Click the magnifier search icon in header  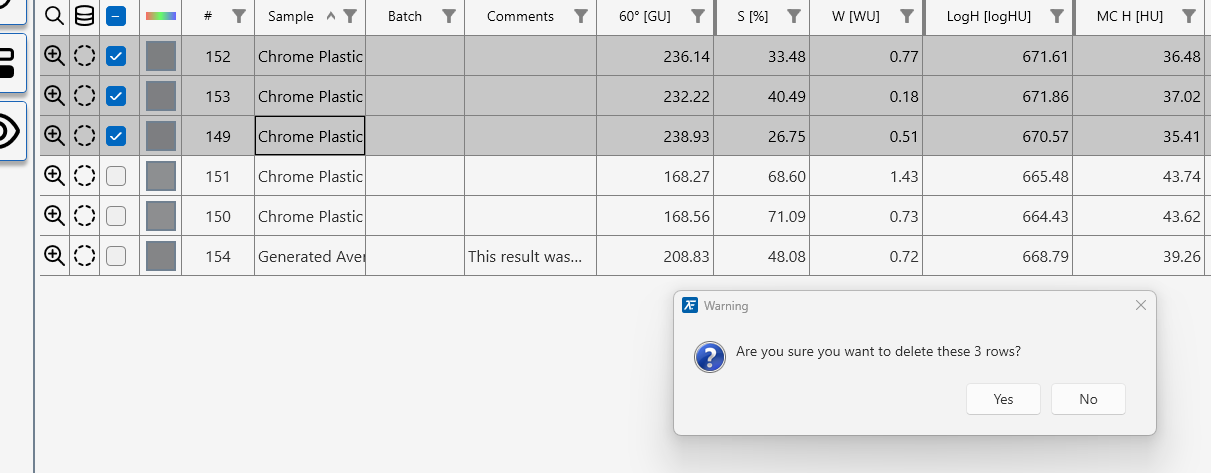click(54, 16)
